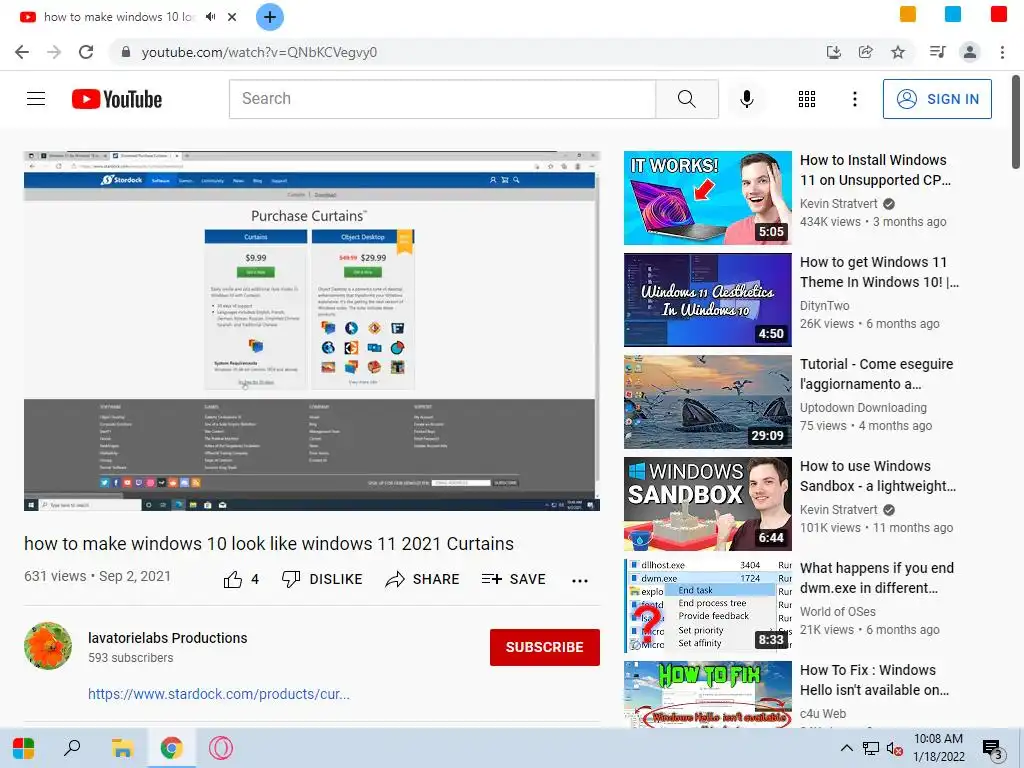Open 'How to Install Windows 11' thumbnail
The height and width of the screenshot is (768, 1024).
point(707,198)
